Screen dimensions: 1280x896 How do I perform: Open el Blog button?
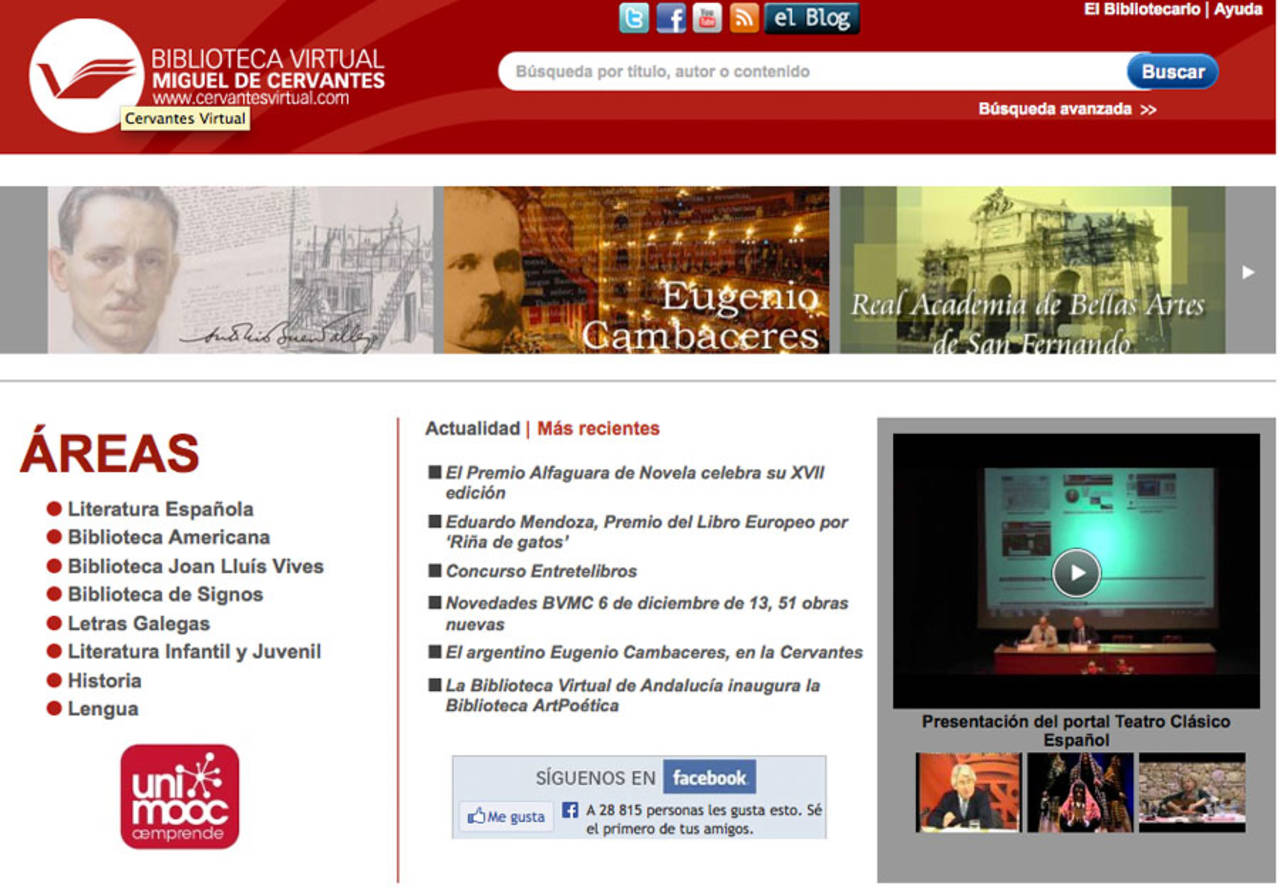(811, 18)
